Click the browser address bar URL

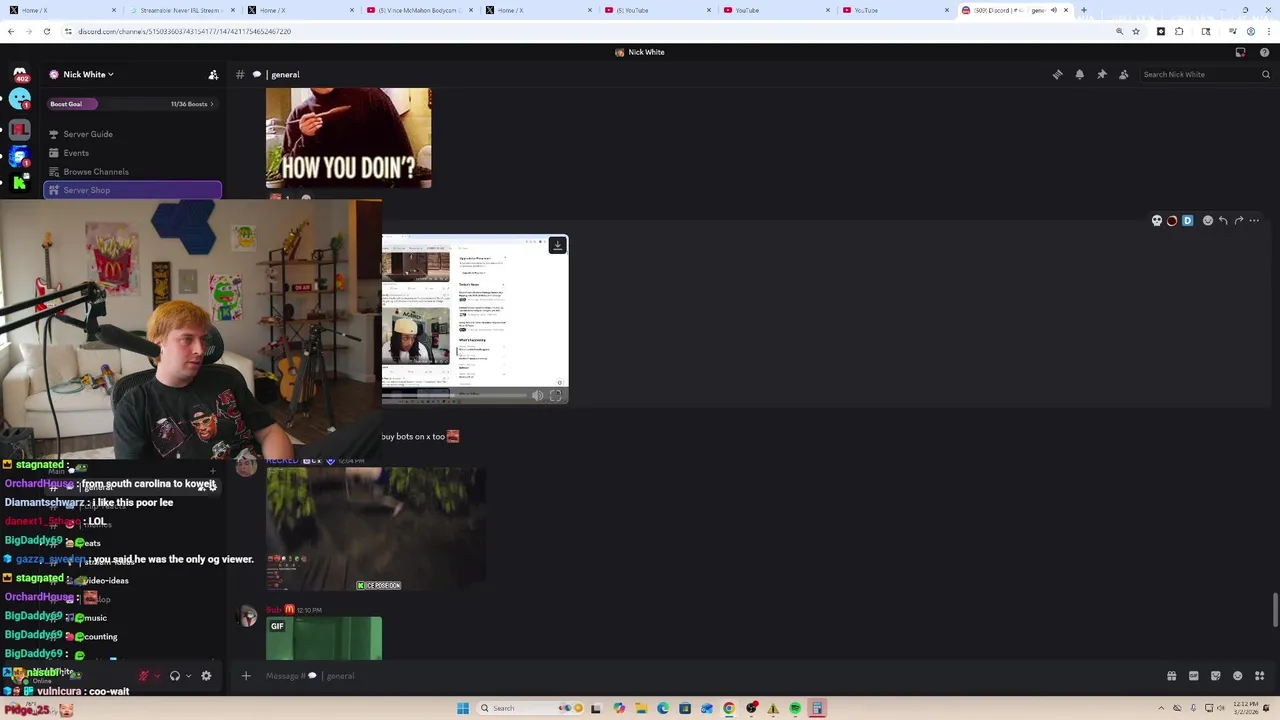[x=185, y=31]
